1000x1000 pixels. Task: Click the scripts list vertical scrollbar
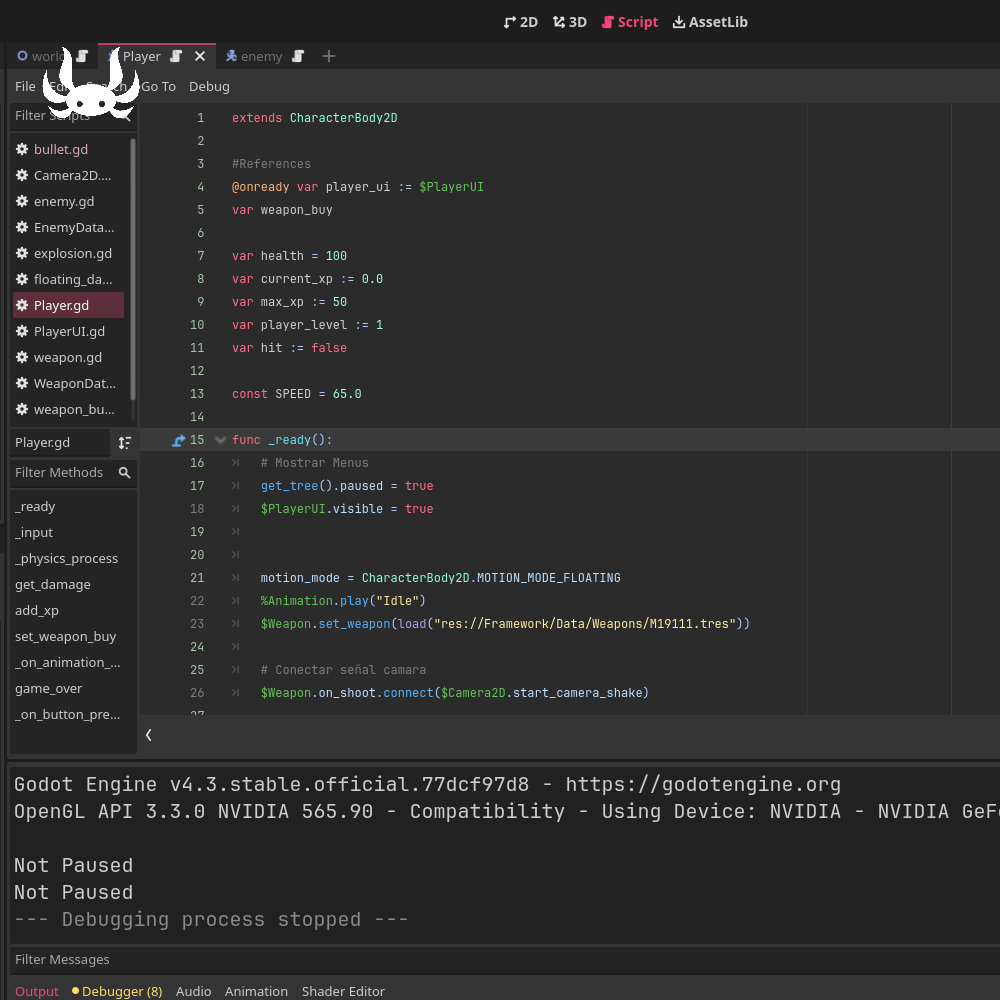pyautogui.click(x=133, y=268)
